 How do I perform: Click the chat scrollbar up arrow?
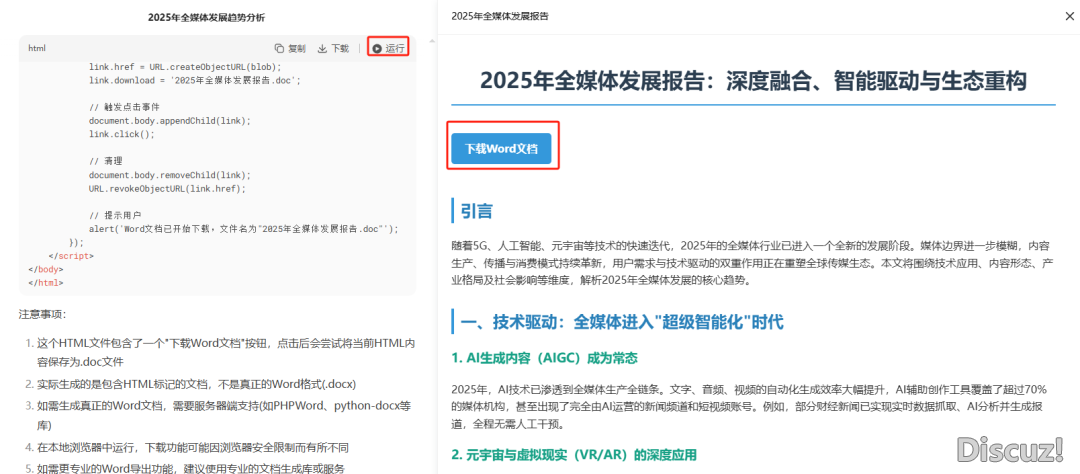tap(432, 41)
